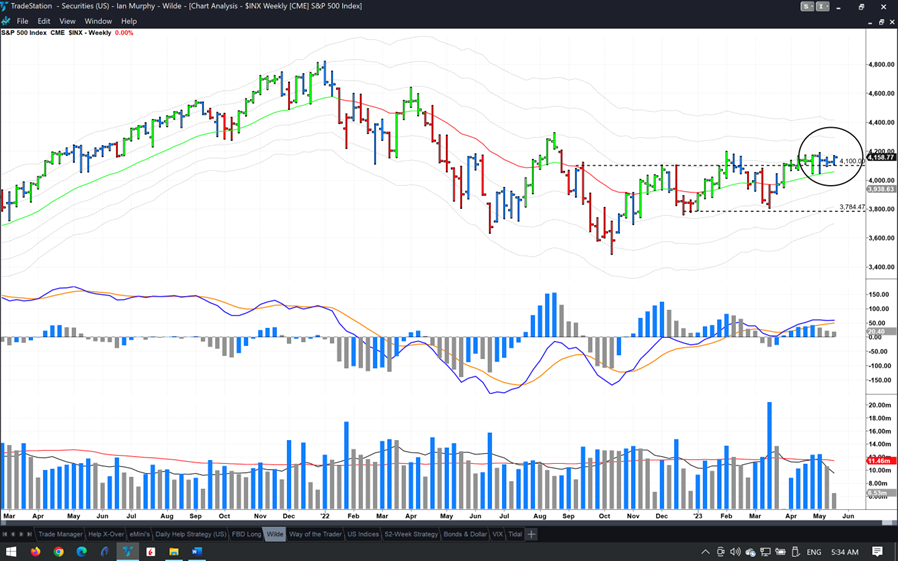Click the TradeStation icon in the taskbar
Viewport: 898px width, 561px height.
click(x=128, y=551)
